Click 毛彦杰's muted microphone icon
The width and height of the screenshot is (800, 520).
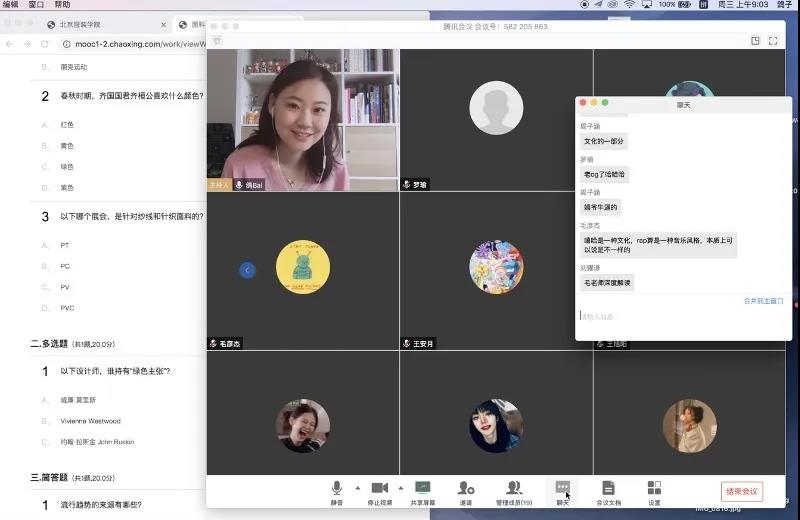[x=213, y=343]
